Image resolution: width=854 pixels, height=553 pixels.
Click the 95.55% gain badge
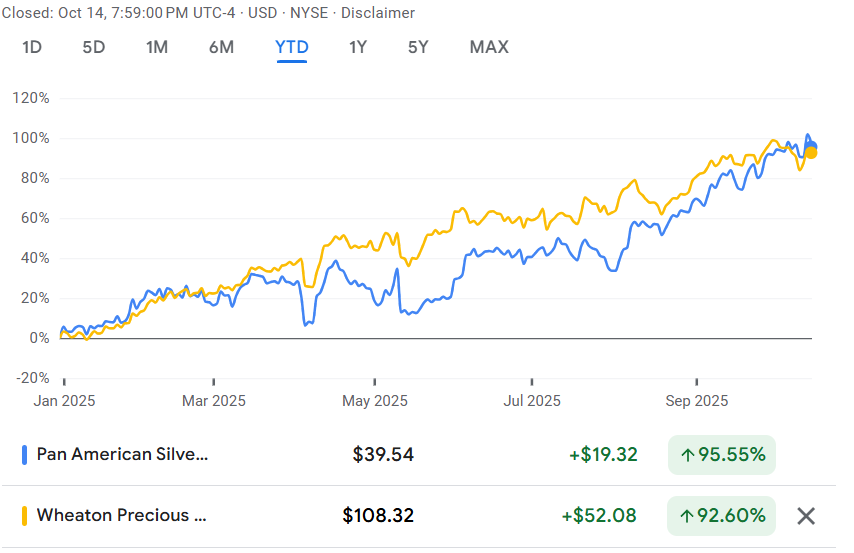point(722,455)
